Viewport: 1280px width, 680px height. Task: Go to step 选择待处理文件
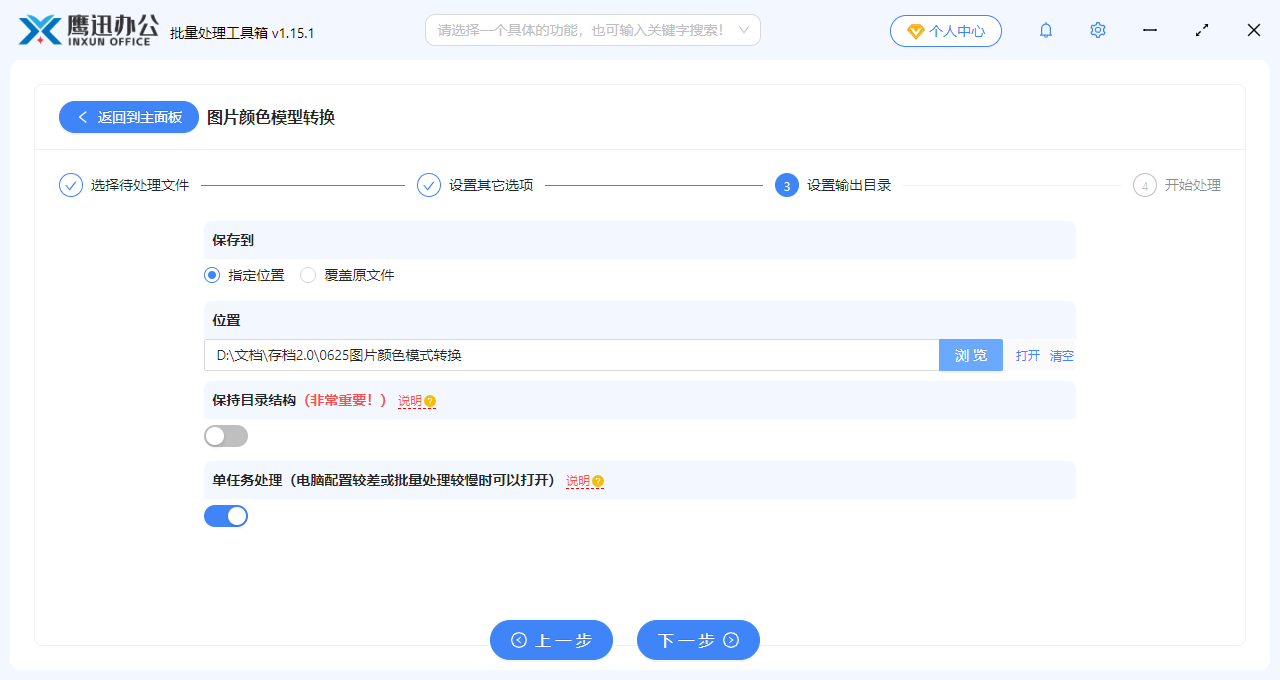tap(124, 185)
